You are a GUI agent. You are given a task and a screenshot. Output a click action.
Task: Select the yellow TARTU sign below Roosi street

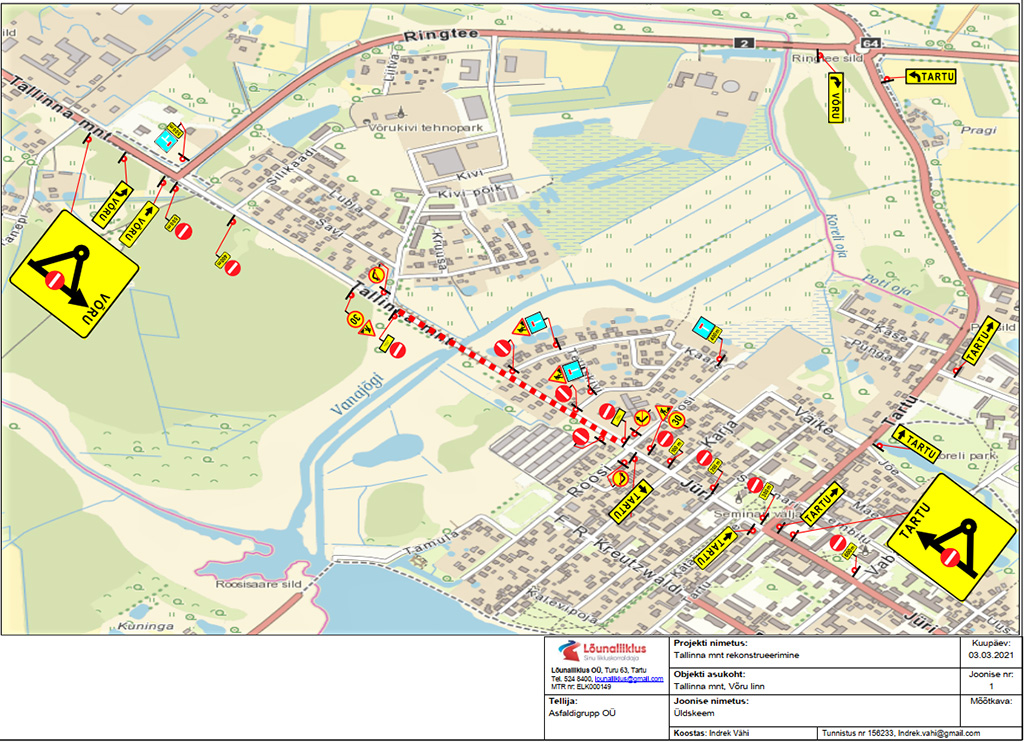point(628,498)
